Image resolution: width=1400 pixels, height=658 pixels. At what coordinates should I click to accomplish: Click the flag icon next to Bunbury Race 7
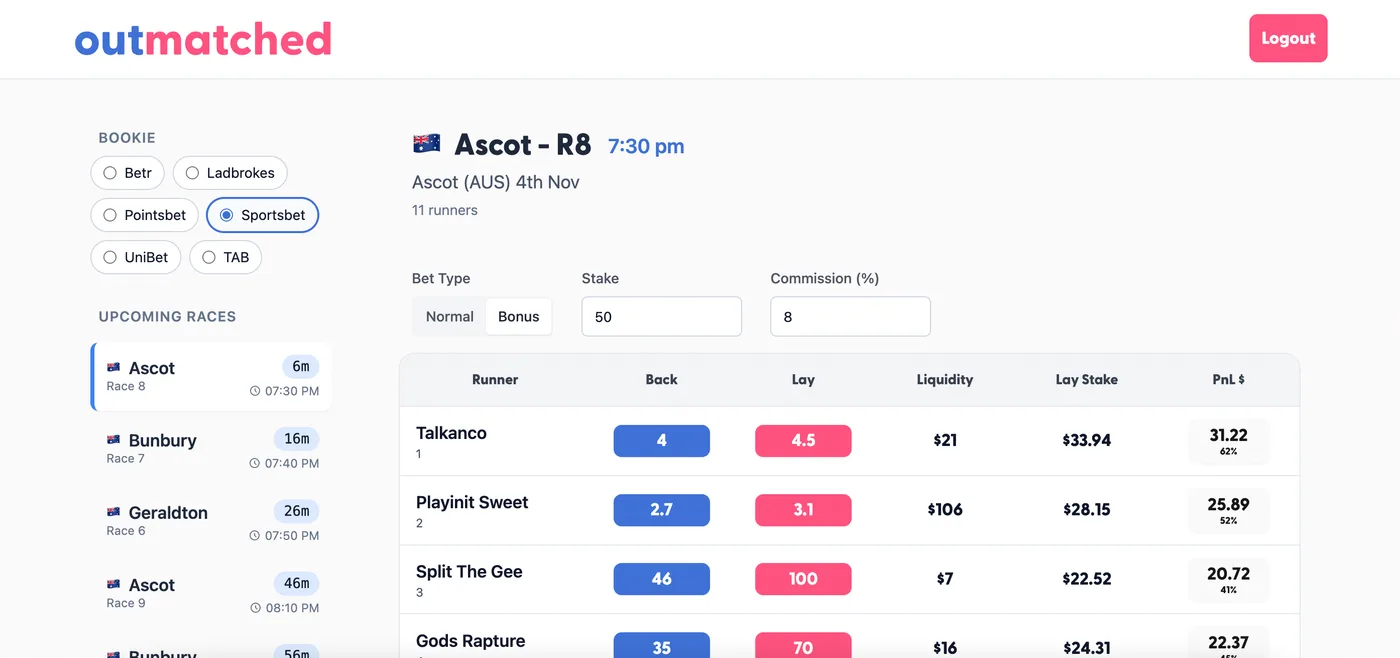click(x=114, y=439)
